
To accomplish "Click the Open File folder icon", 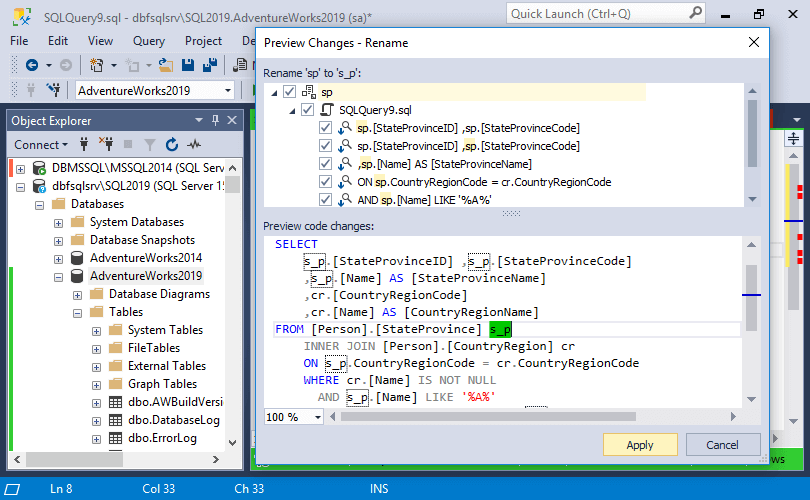I will [x=165, y=65].
